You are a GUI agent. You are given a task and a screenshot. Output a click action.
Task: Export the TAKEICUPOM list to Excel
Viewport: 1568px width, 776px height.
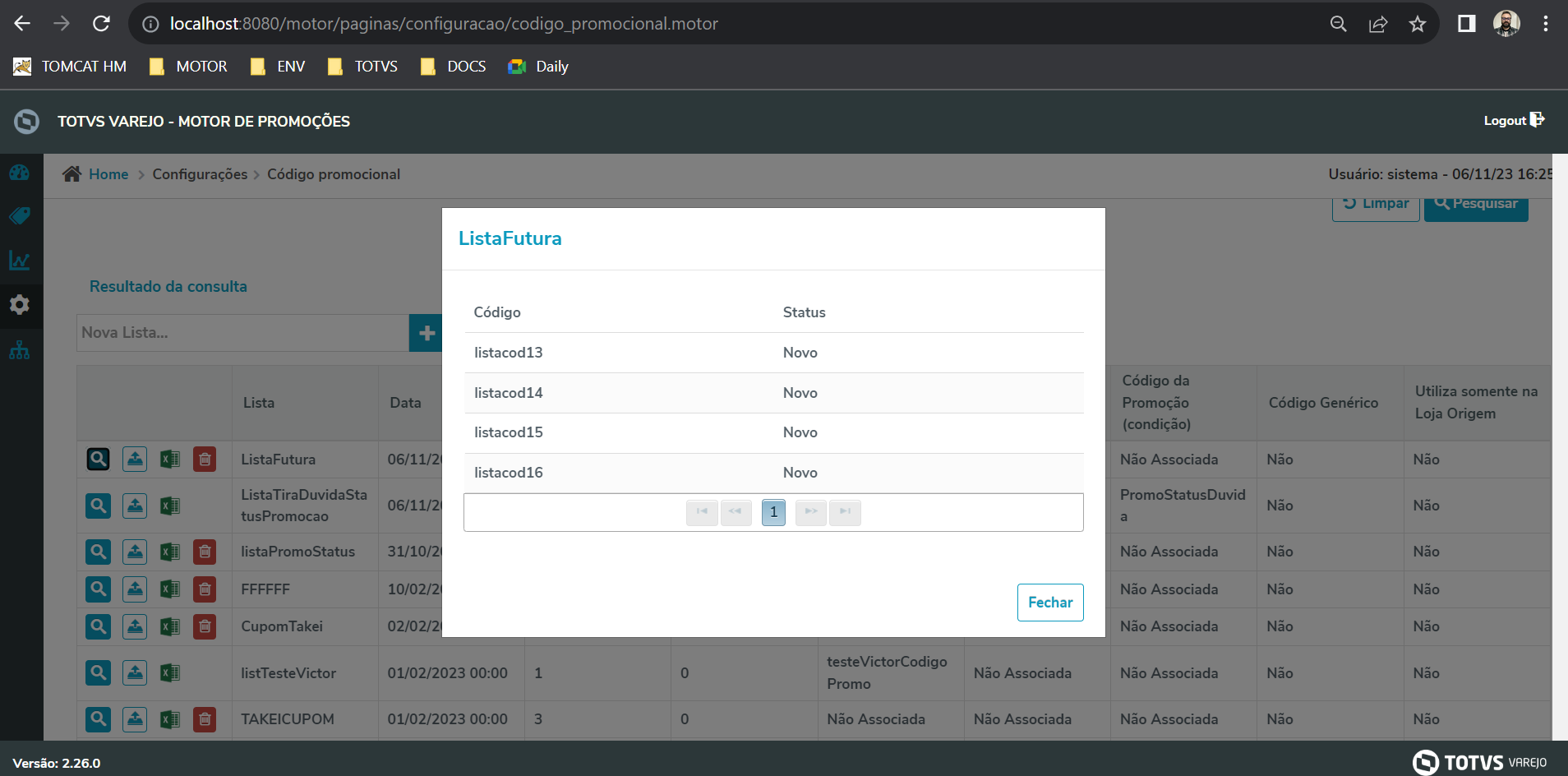170,719
